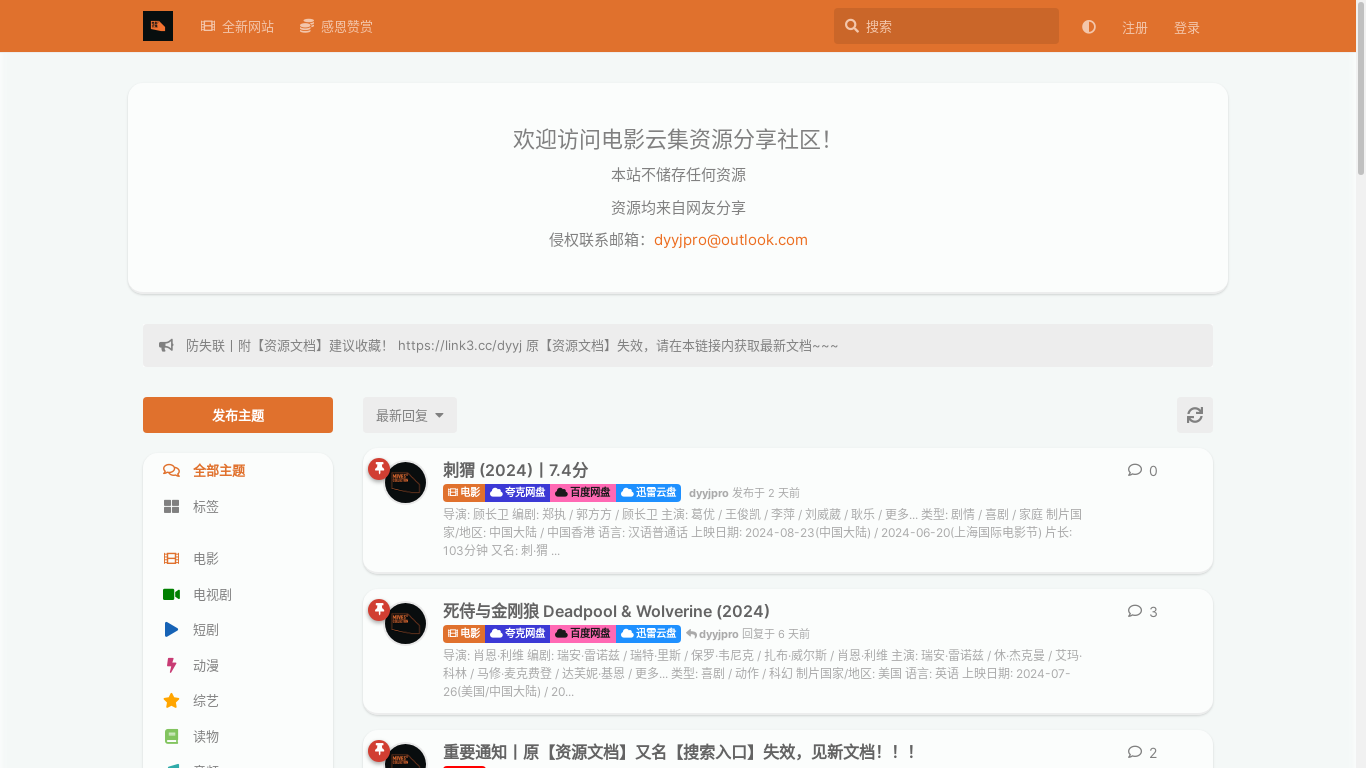Click 迅雷云盘 tag on 死侍与金刚狼 post

[x=648, y=634]
